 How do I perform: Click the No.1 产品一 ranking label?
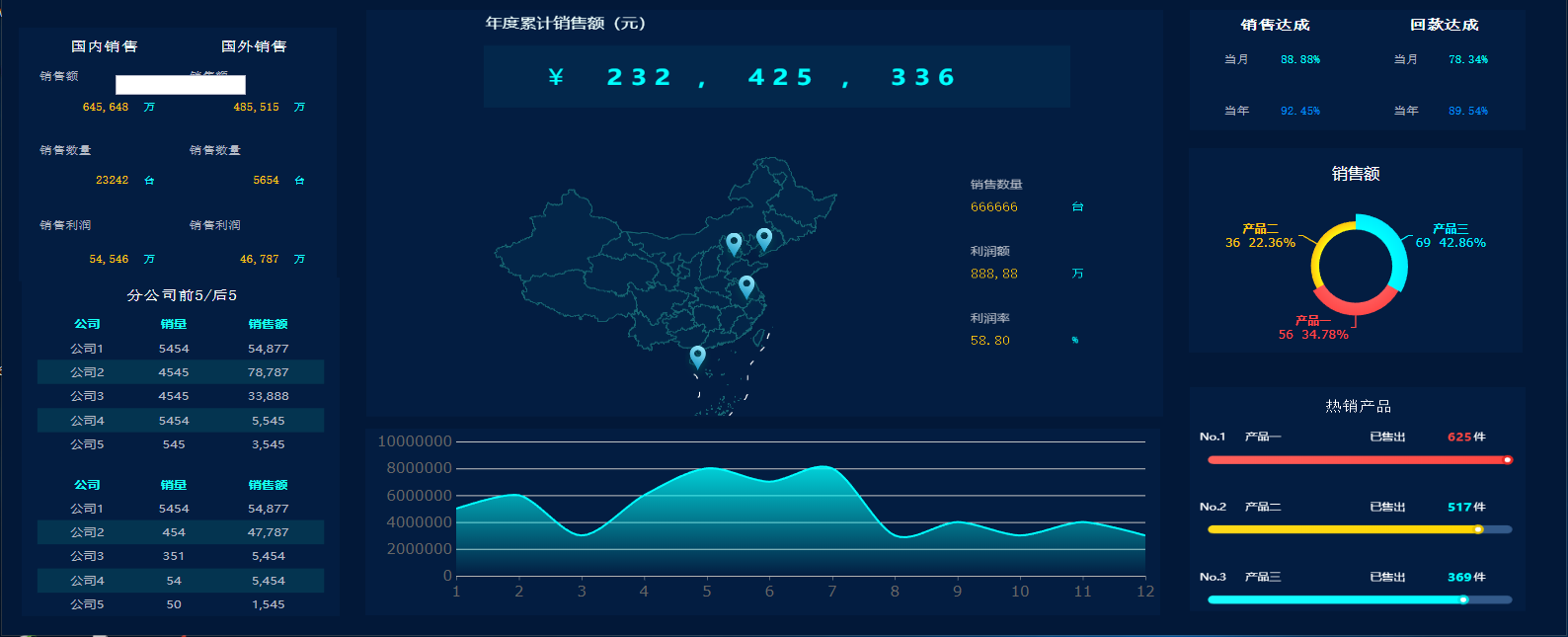1240,437
